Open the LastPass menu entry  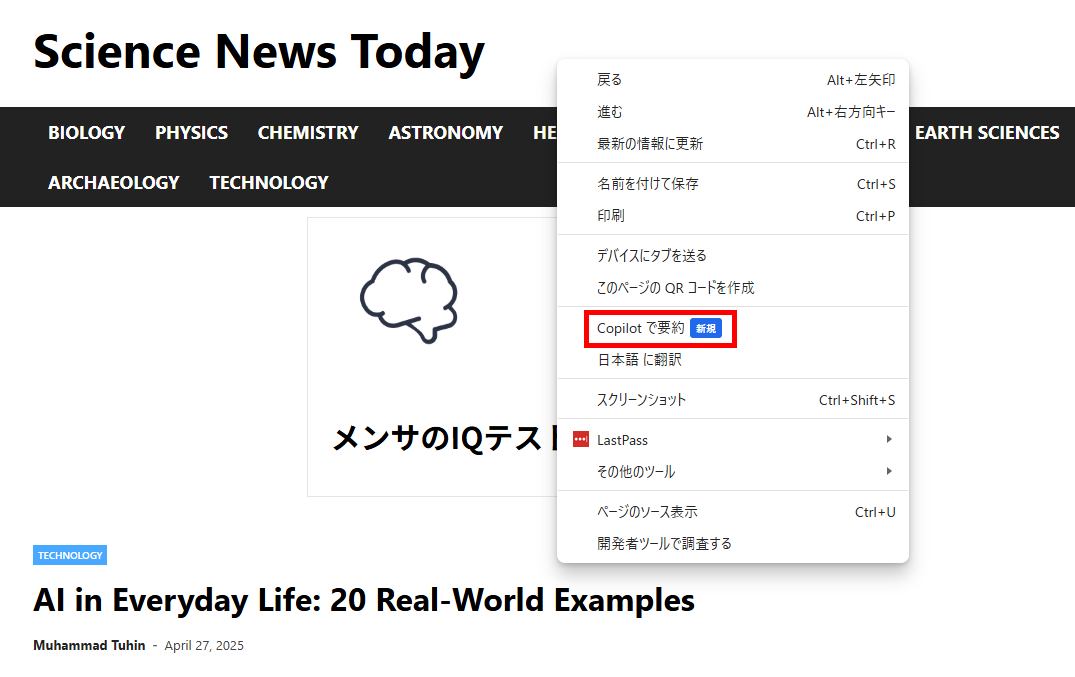coord(733,440)
